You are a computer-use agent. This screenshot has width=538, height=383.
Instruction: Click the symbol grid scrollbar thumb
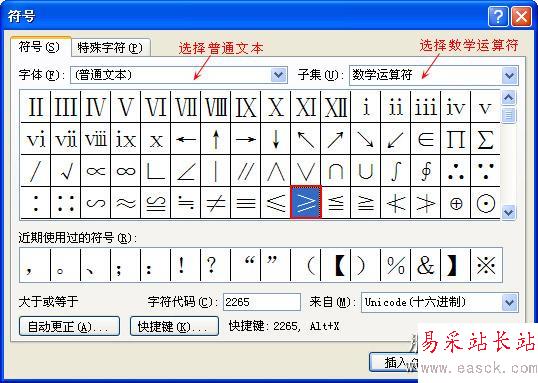pos(508,115)
